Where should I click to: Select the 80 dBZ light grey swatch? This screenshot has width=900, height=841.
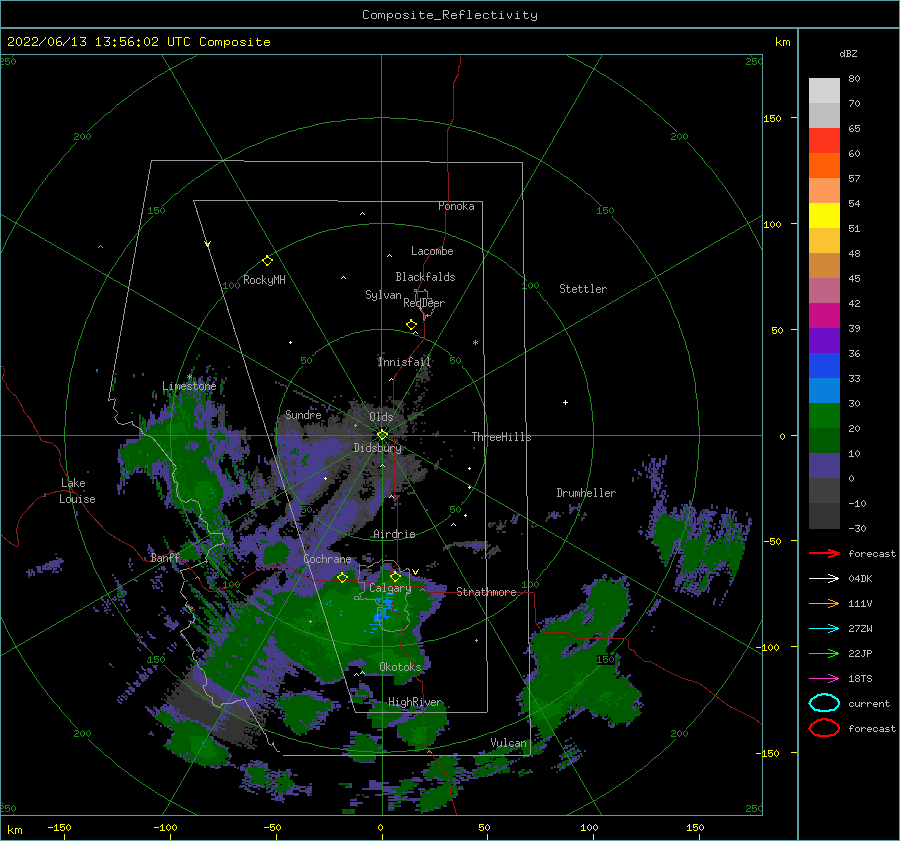point(824,90)
